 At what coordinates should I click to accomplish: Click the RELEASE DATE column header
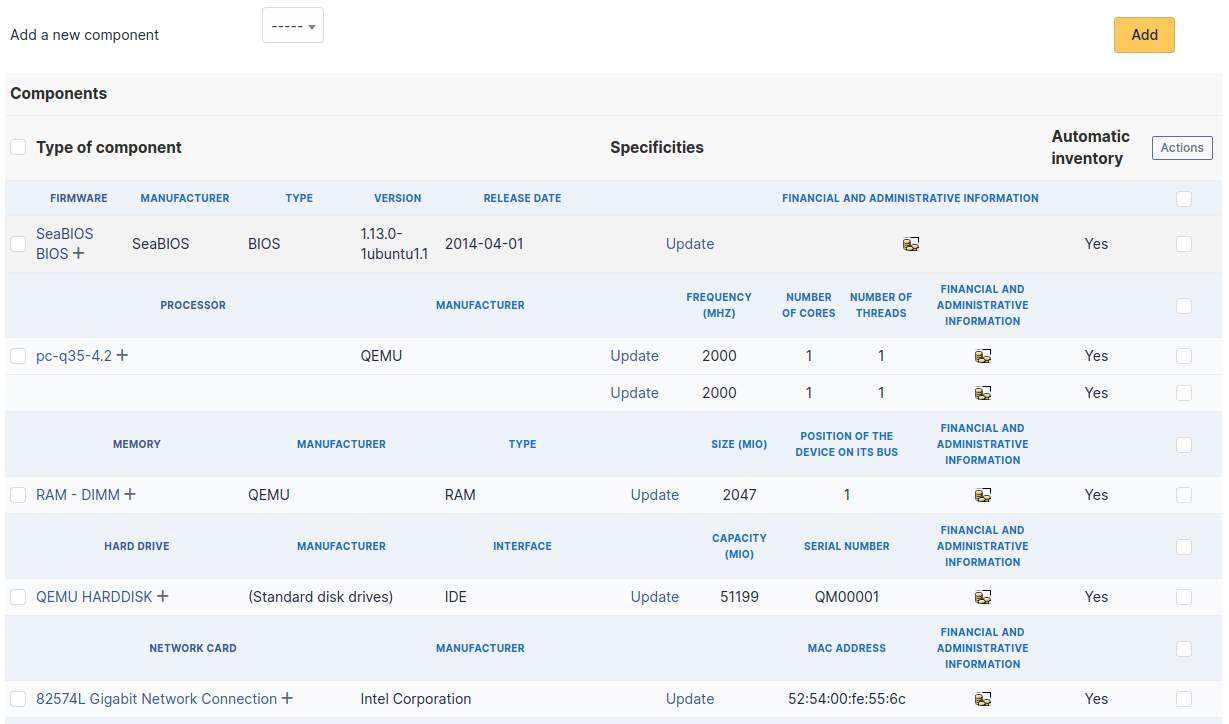pyautogui.click(x=522, y=198)
